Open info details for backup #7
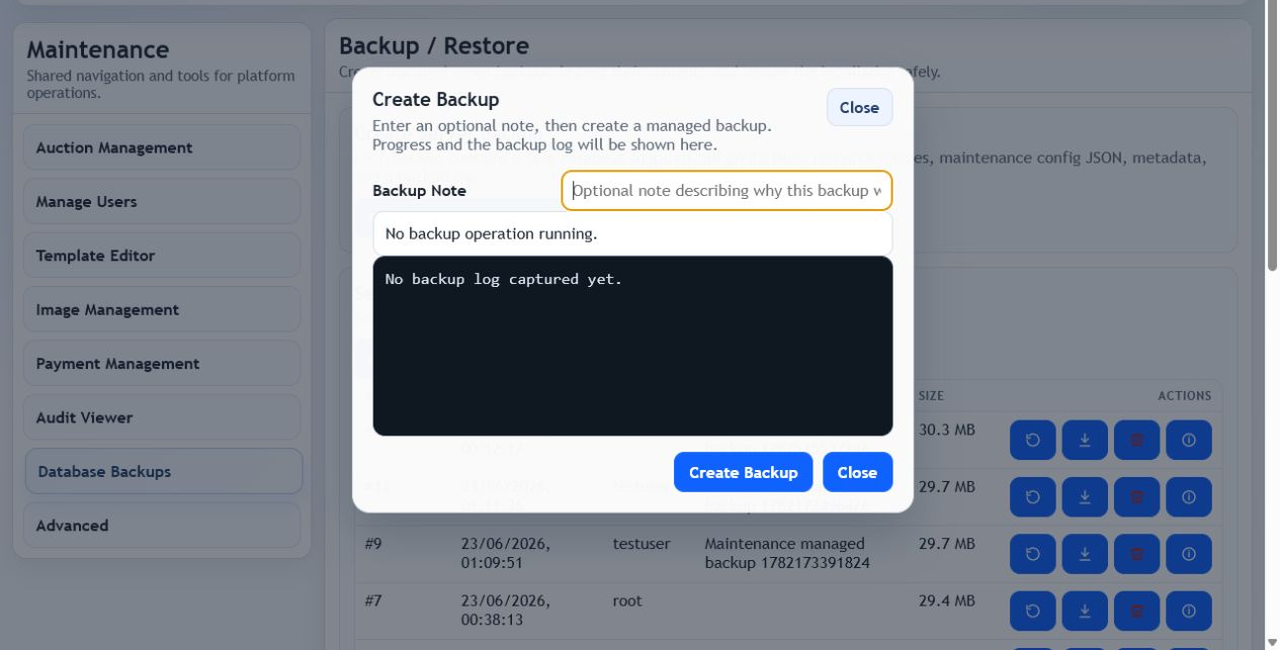Screen dimensions: 1280x651 (1189, 611)
